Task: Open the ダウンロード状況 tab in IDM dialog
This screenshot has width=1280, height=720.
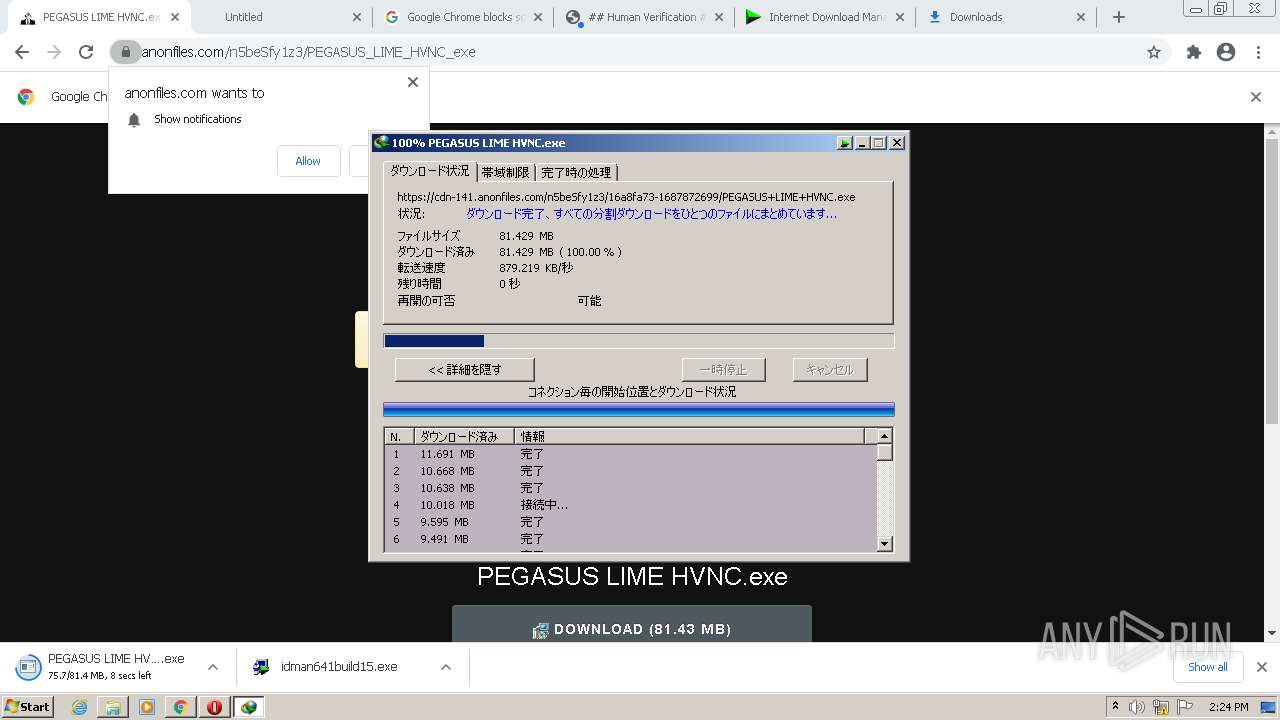Action: coord(429,171)
